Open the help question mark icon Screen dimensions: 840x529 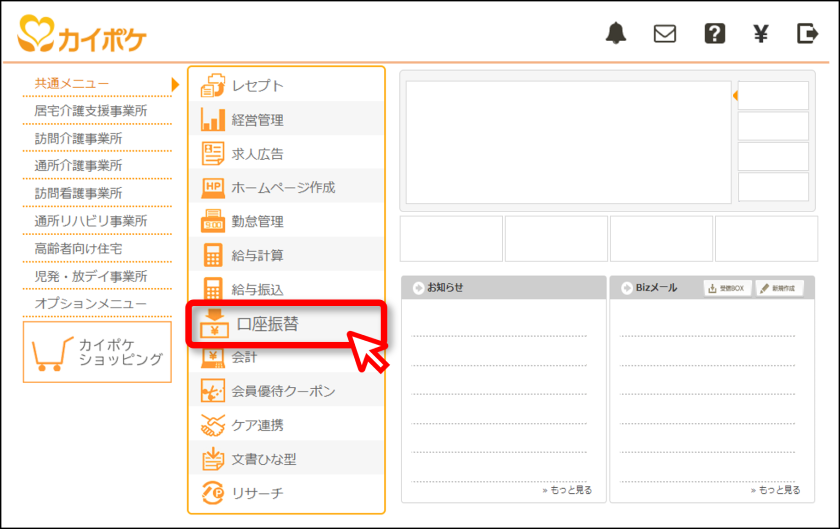point(715,34)
